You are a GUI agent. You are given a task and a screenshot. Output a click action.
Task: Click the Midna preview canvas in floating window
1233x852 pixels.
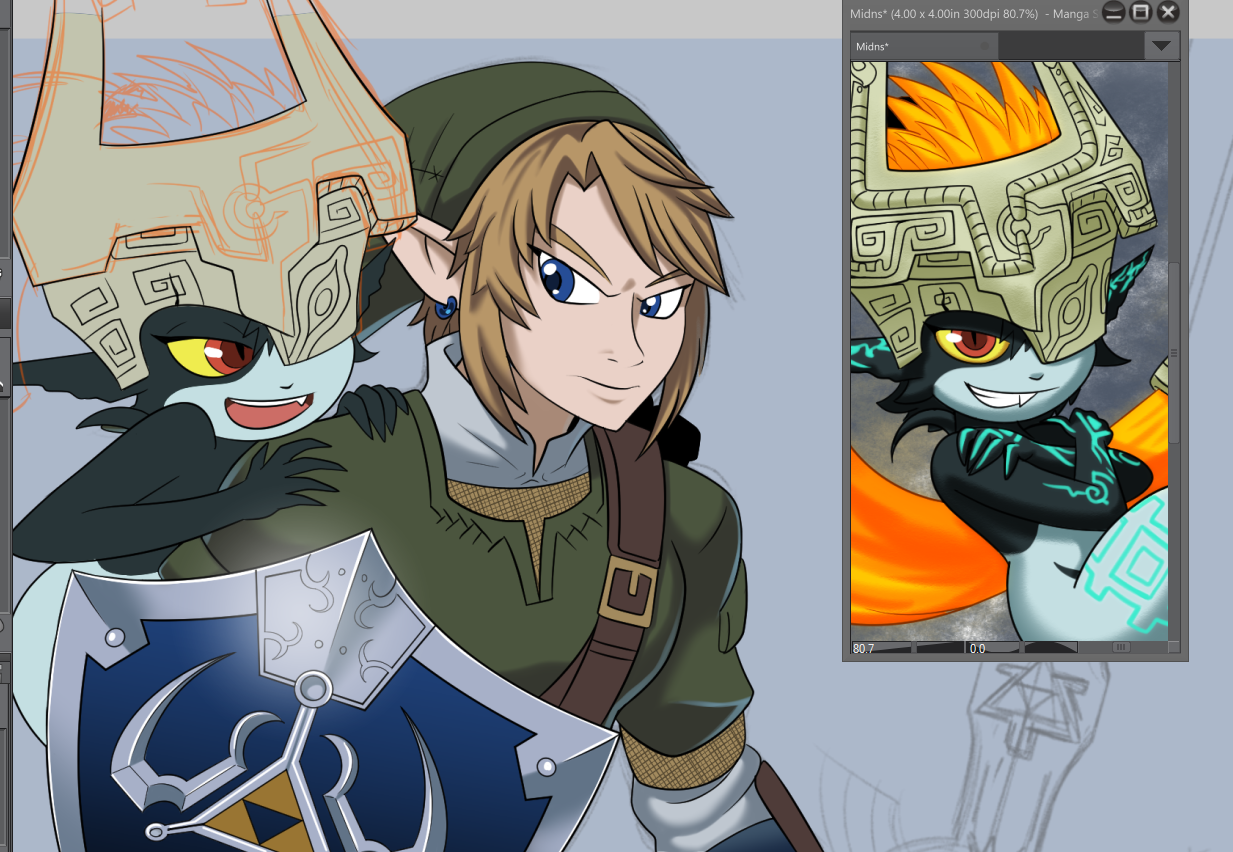[1009, 351]
